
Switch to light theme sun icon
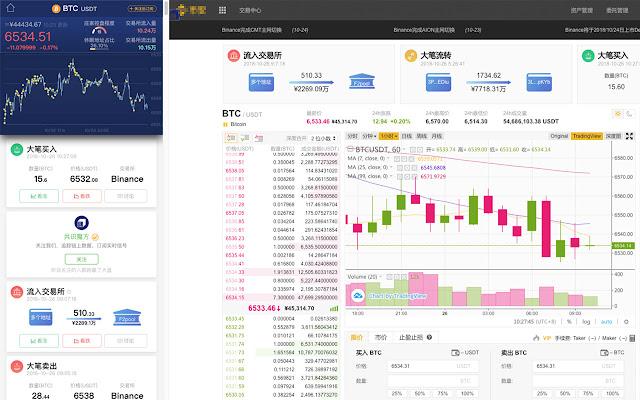618,113
